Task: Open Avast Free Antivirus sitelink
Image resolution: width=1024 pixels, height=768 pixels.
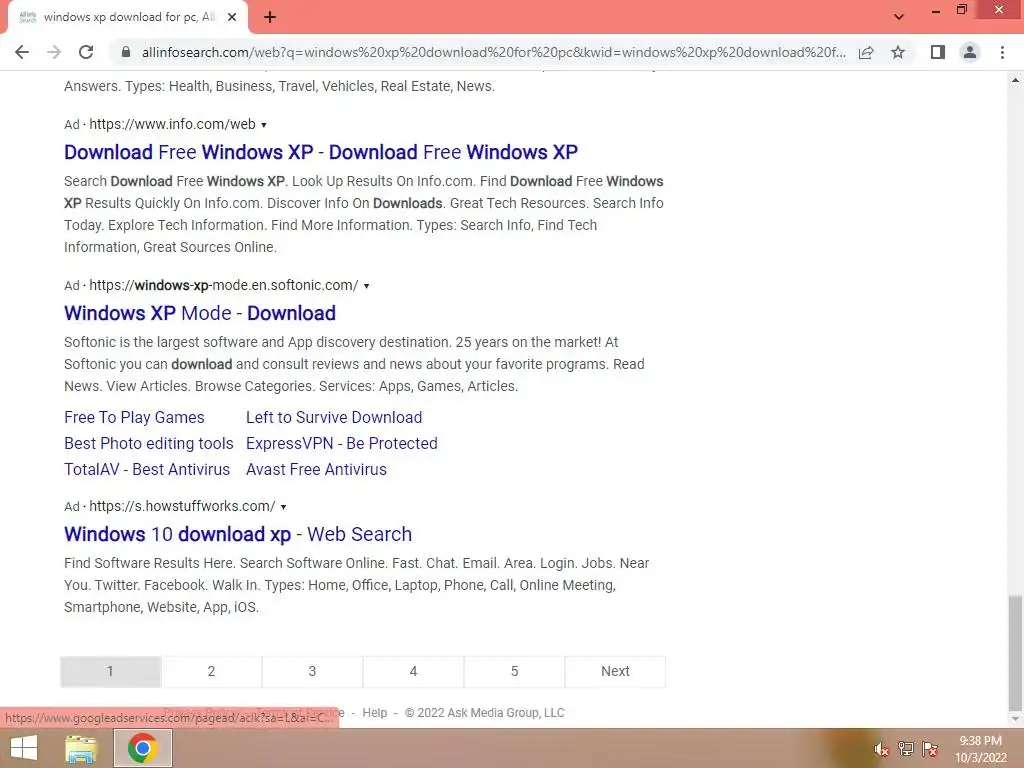Action: (x=316, y=470)
